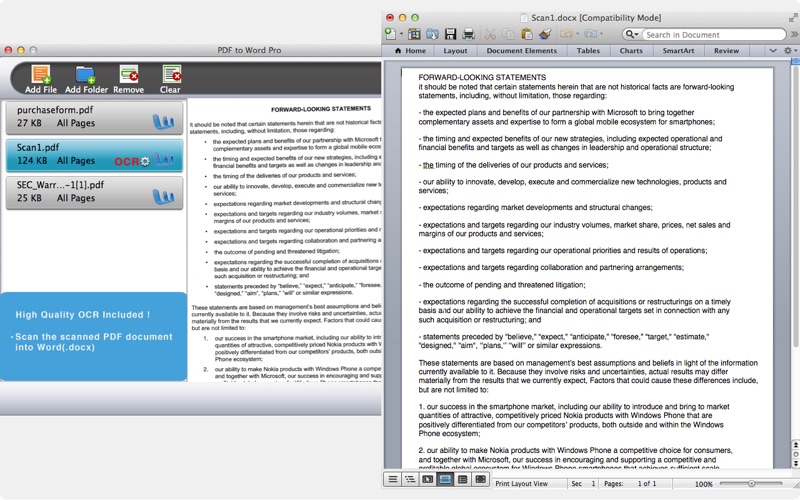This screenshot has height=500, width=800.
Task: Switch to the Layout ribbon tab
Action: point(455,51)
